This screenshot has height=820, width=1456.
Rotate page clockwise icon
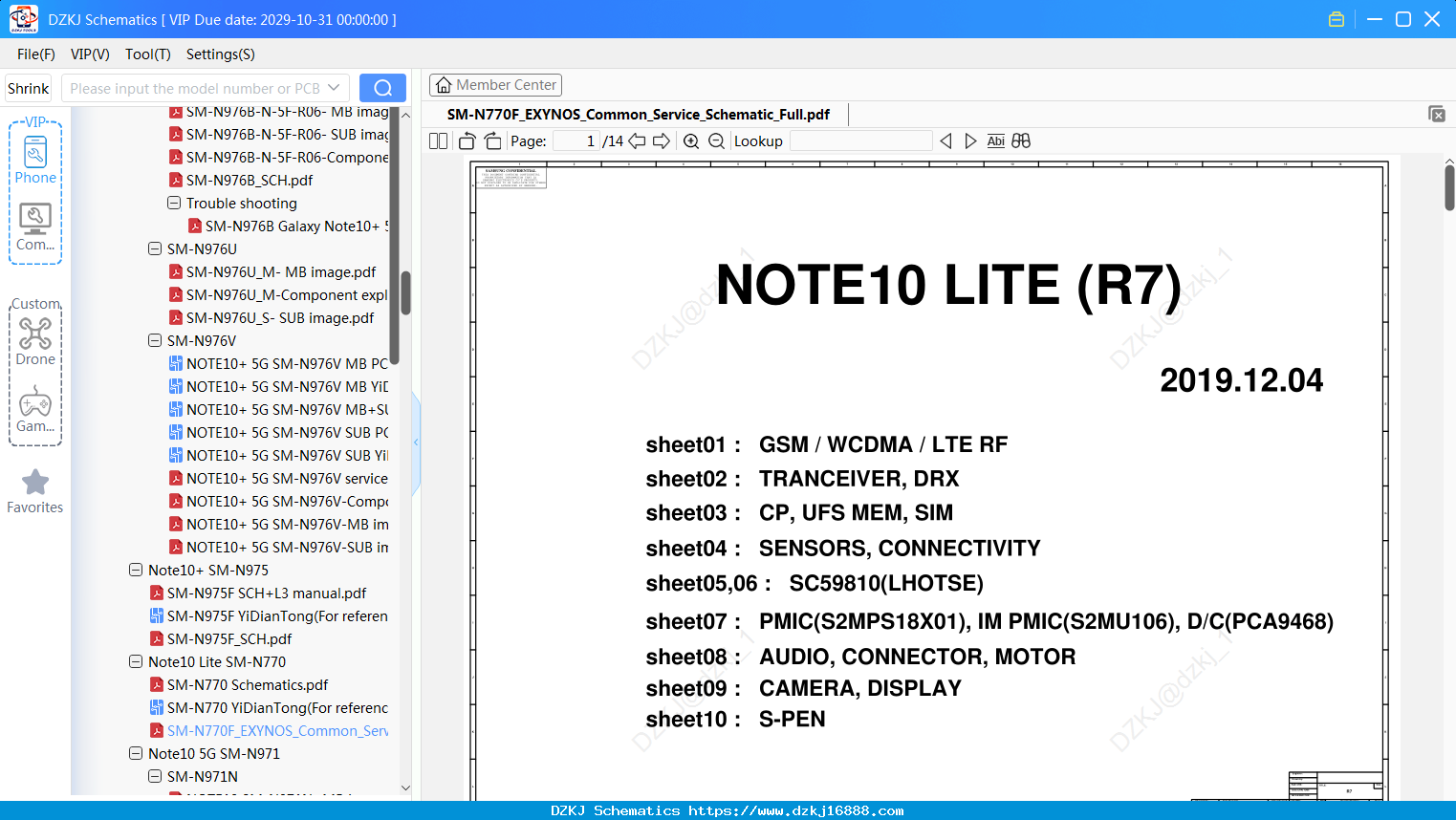(x=492, y=141)
